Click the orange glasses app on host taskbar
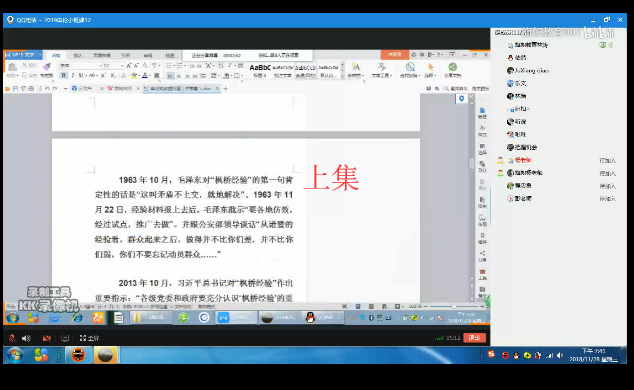 78,355
